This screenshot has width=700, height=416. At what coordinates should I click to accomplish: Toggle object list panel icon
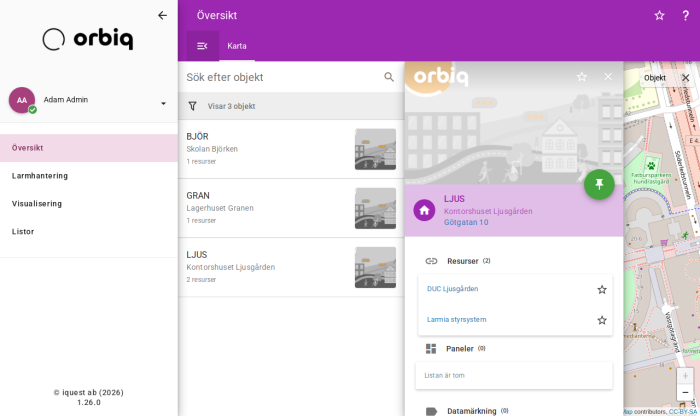click(x=202, y=46)
